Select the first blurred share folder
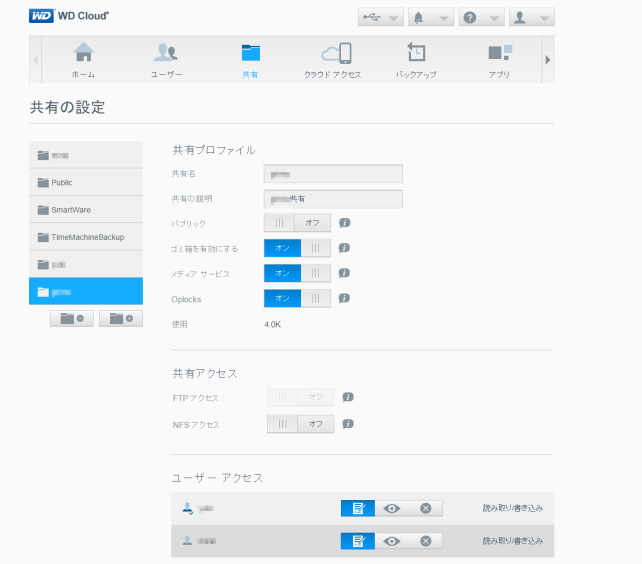This screenshot has width=642, height=564. click(86, 155)
